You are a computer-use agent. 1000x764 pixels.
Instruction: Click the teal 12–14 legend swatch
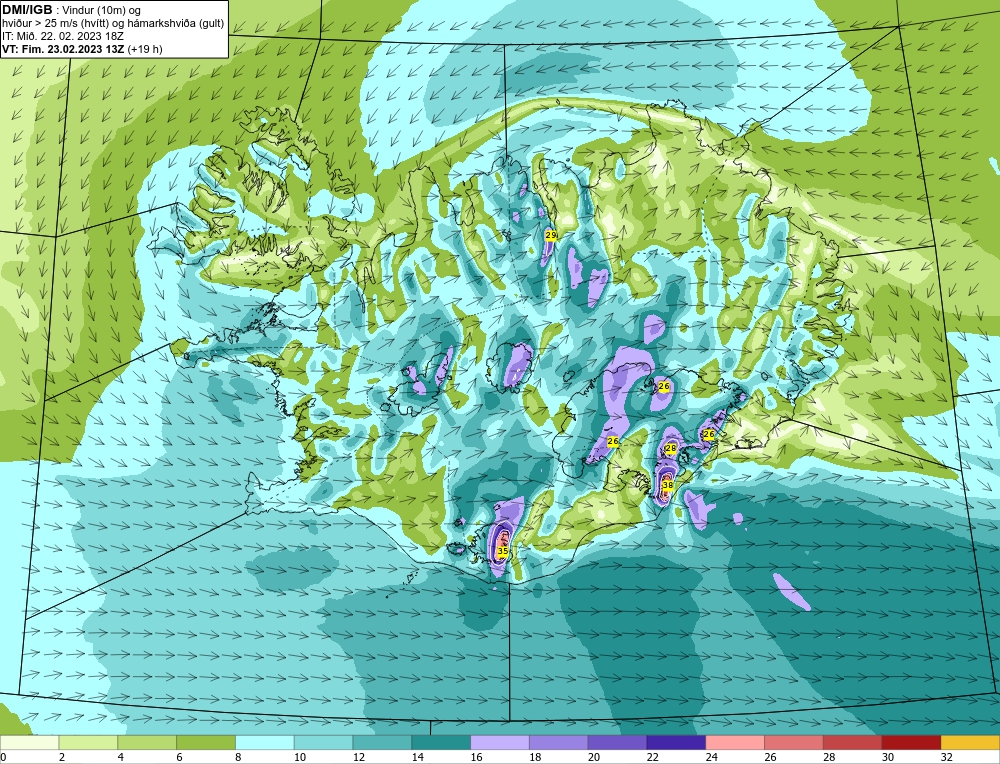click(382, 743)
